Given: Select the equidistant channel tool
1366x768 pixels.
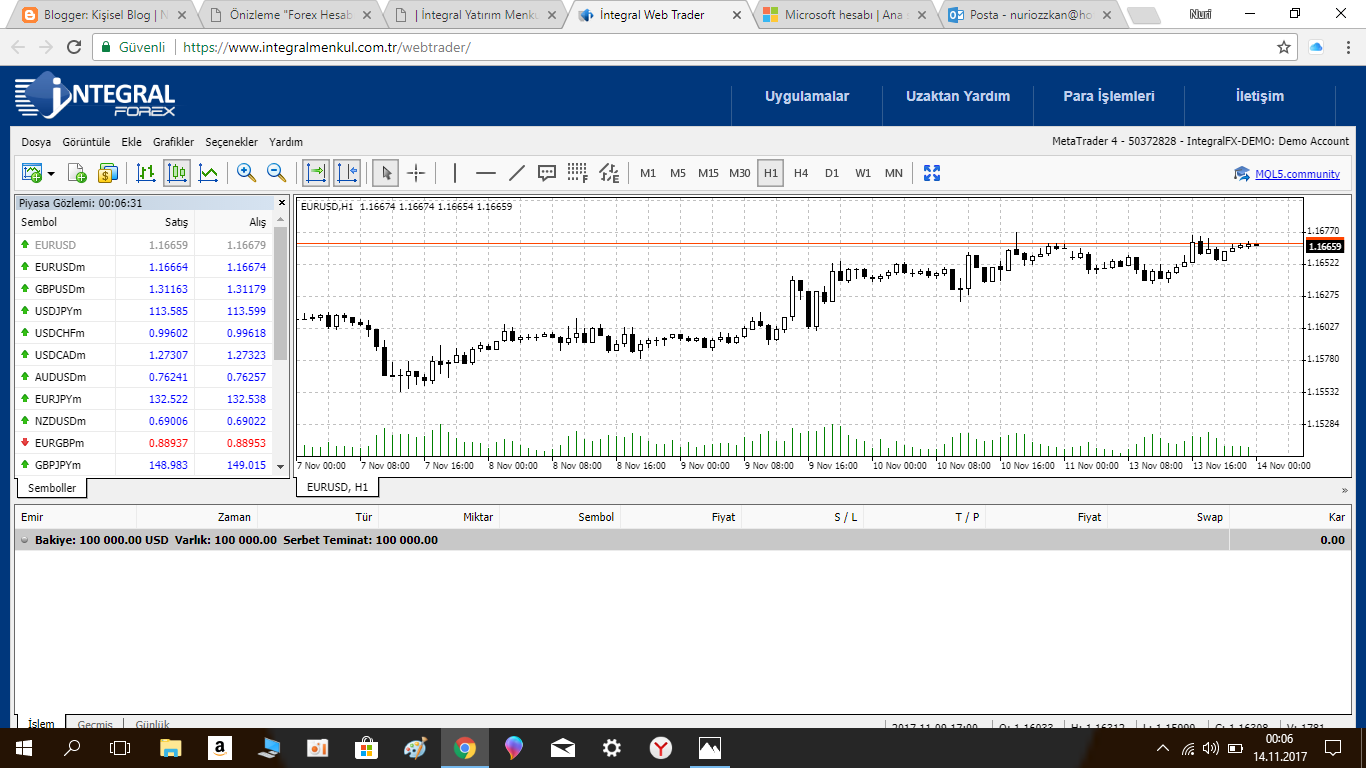Looking at the screenshot, I should (609, 173).
